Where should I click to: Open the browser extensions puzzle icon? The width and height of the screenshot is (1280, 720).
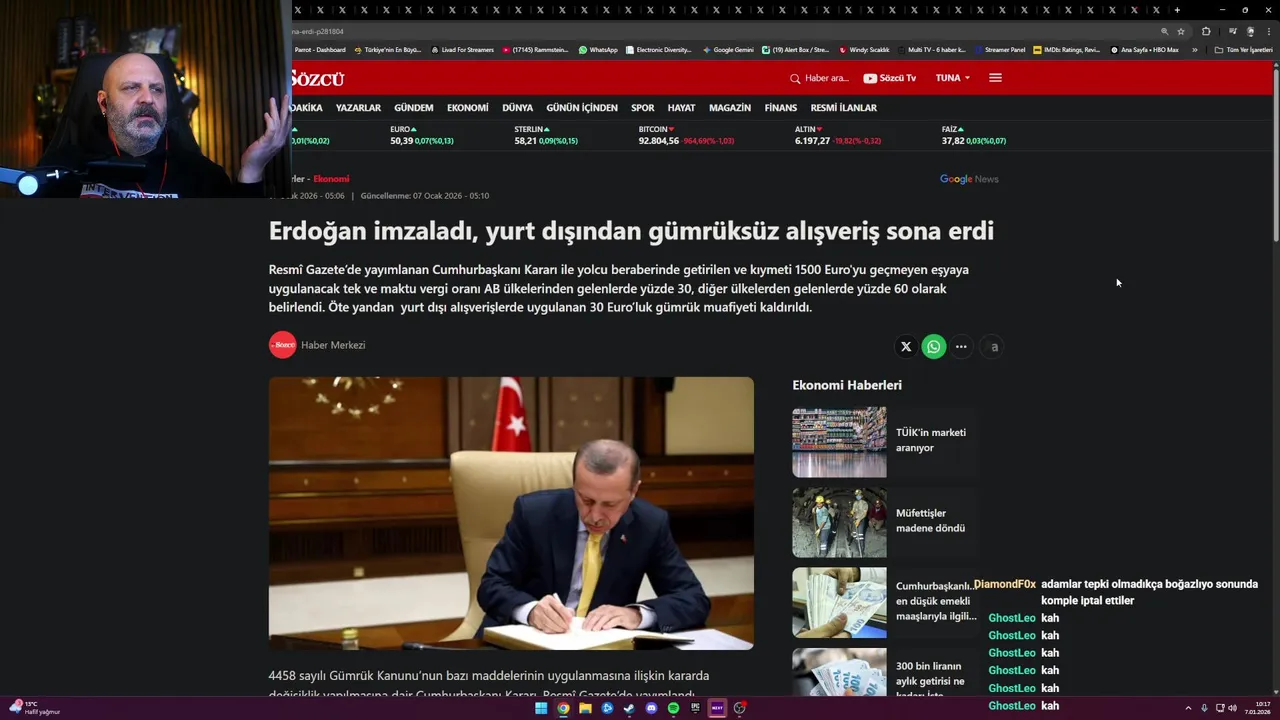tap(1206, 31)
